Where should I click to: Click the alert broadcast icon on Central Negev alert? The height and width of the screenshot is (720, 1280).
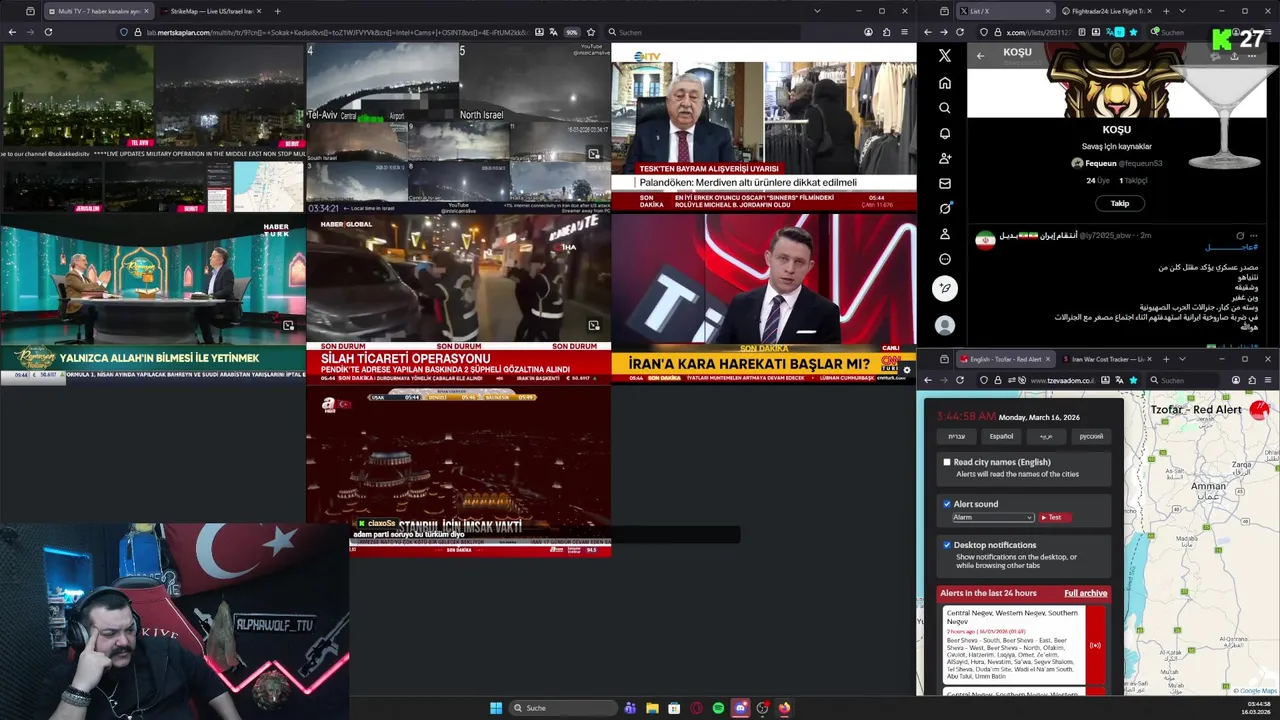pyautogui.click(x=1095, y=645)
